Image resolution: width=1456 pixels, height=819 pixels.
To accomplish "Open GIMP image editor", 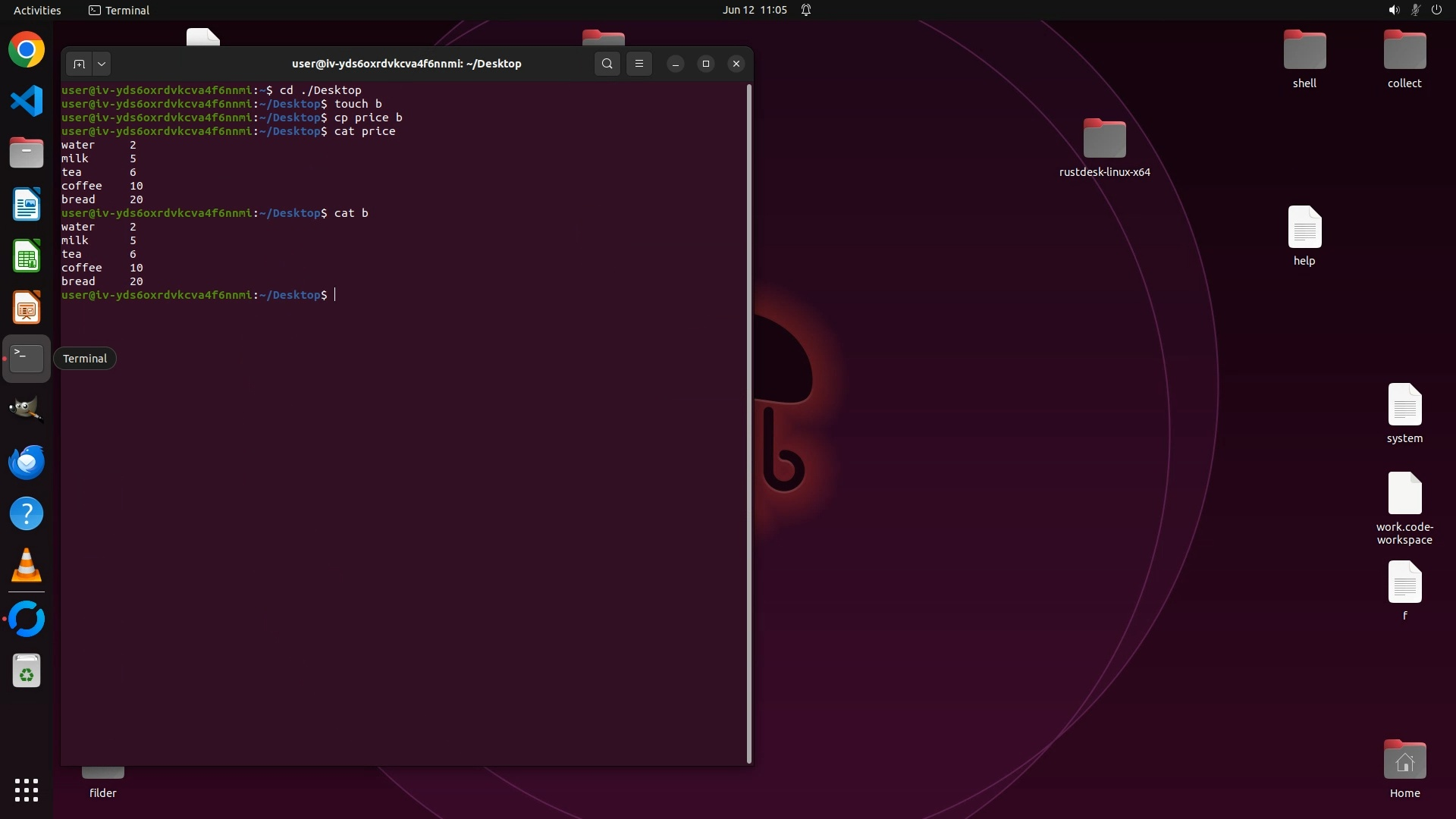I will 27,409.
